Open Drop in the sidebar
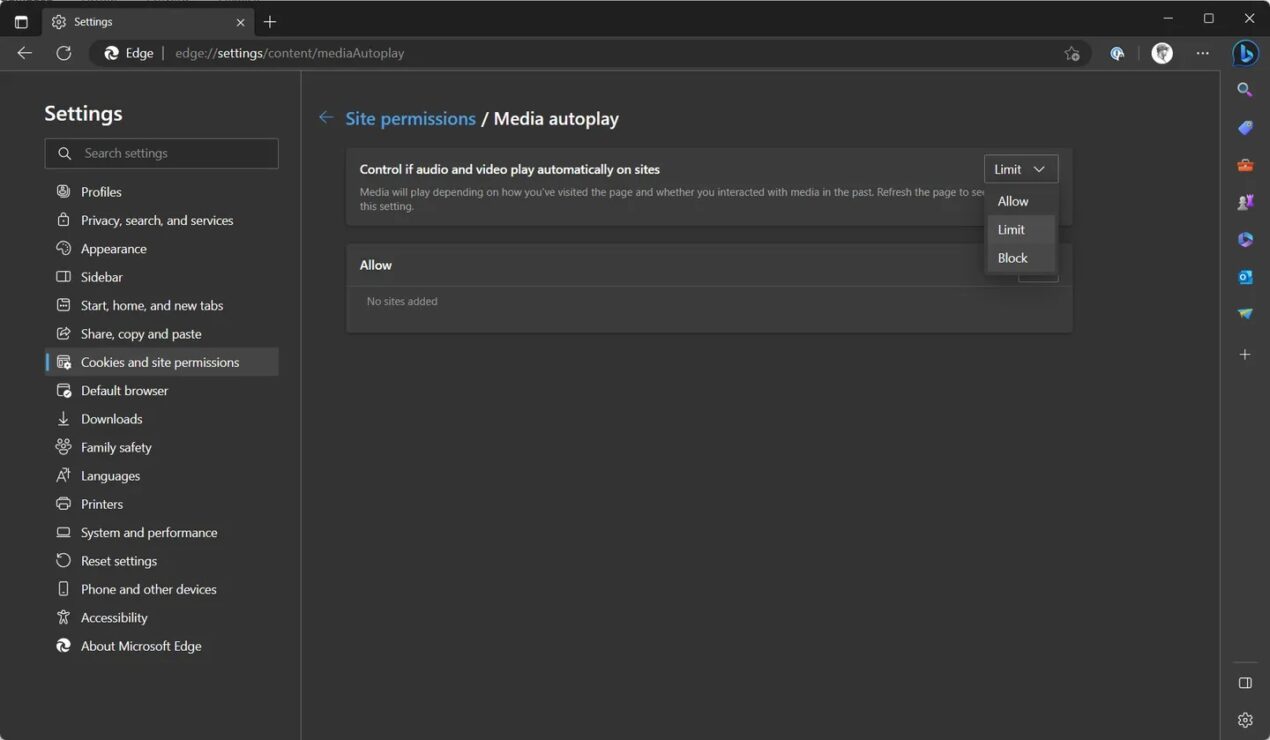The height and width of the screenshot is (740, 1270). [1245, 313]
